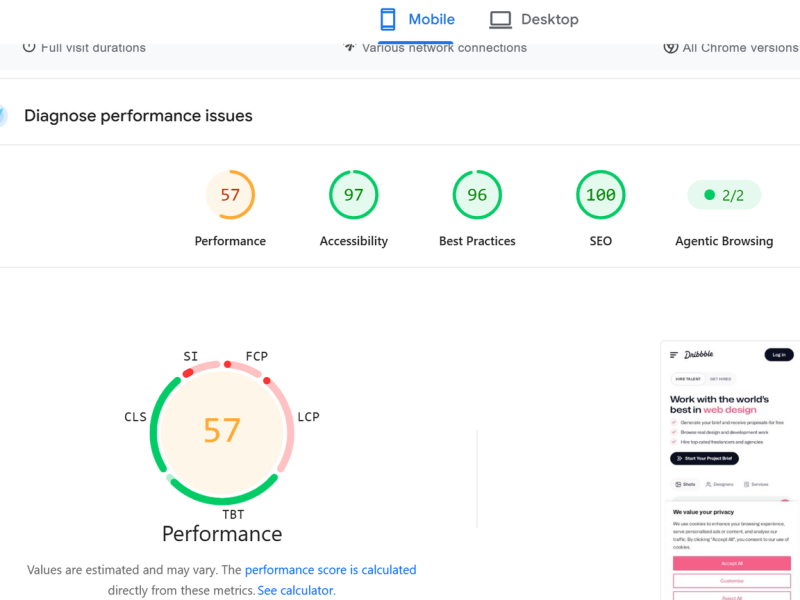Click the SEO category label
Image resolution: width=800 pixels, height=600 pixels.
(601, 241)
